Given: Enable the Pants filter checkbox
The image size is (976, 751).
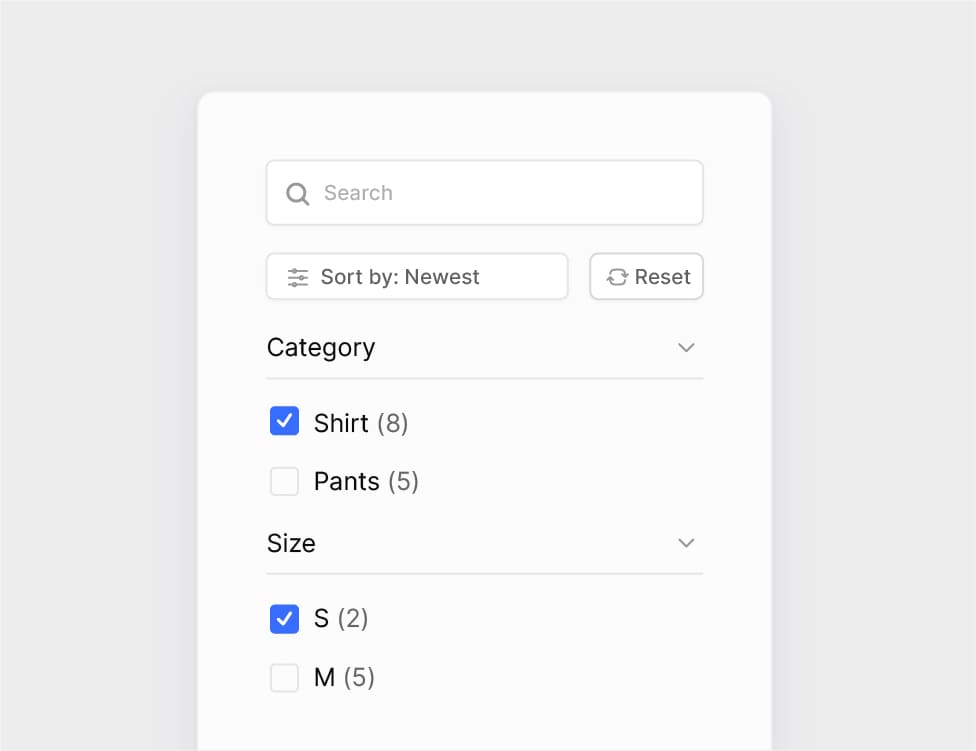Looking at the screenshot, I should click(284, 481).
